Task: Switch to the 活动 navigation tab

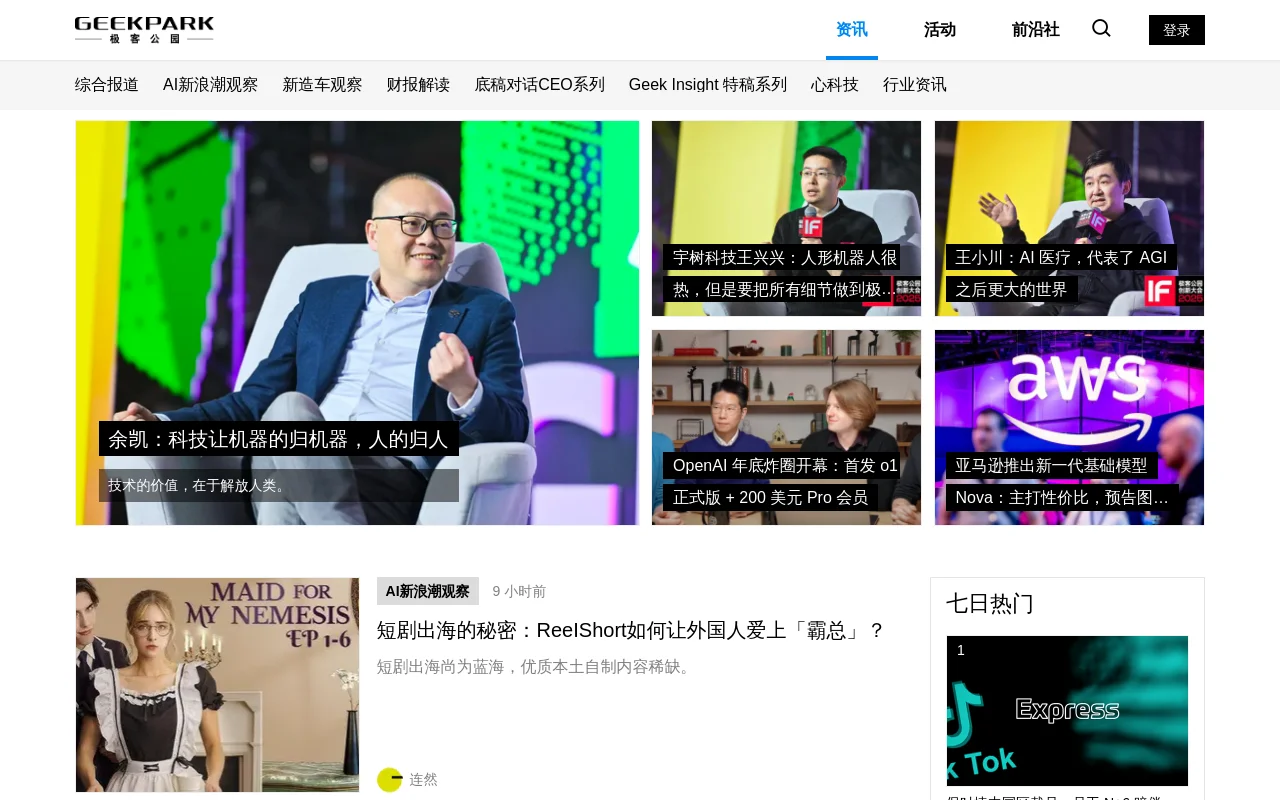Action: [x=940, y=30]
